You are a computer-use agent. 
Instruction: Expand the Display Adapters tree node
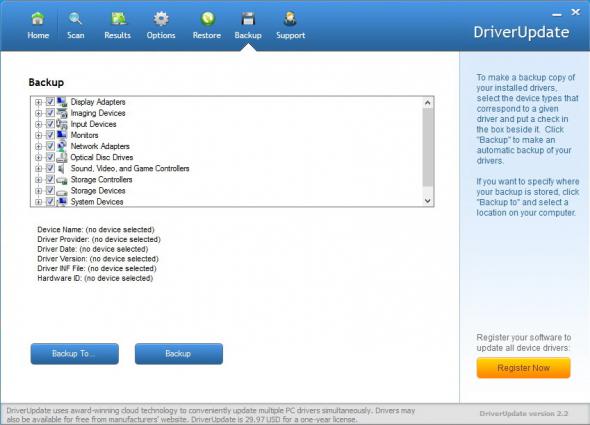click(x=38, y=102)
